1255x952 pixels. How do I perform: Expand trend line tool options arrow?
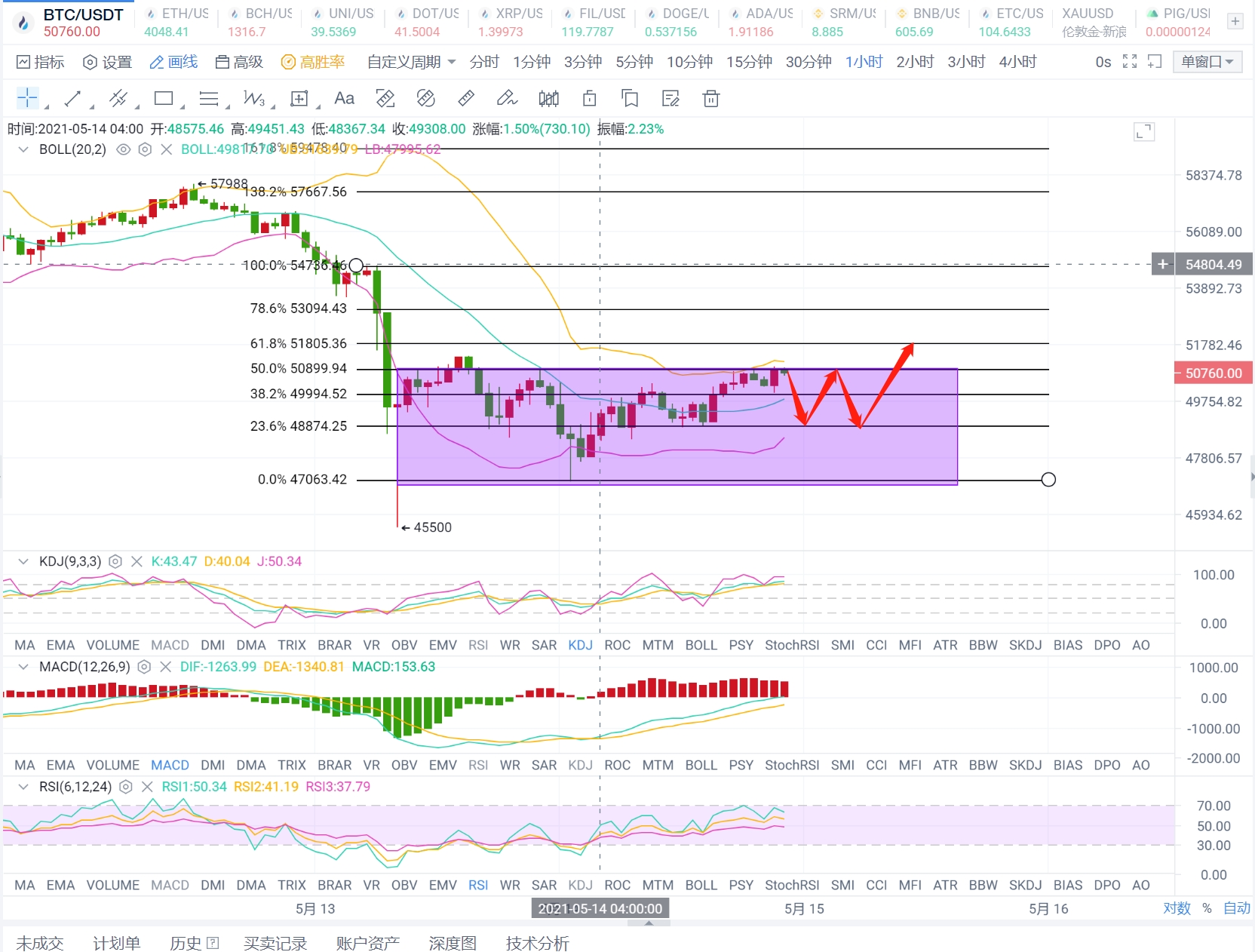92,106
